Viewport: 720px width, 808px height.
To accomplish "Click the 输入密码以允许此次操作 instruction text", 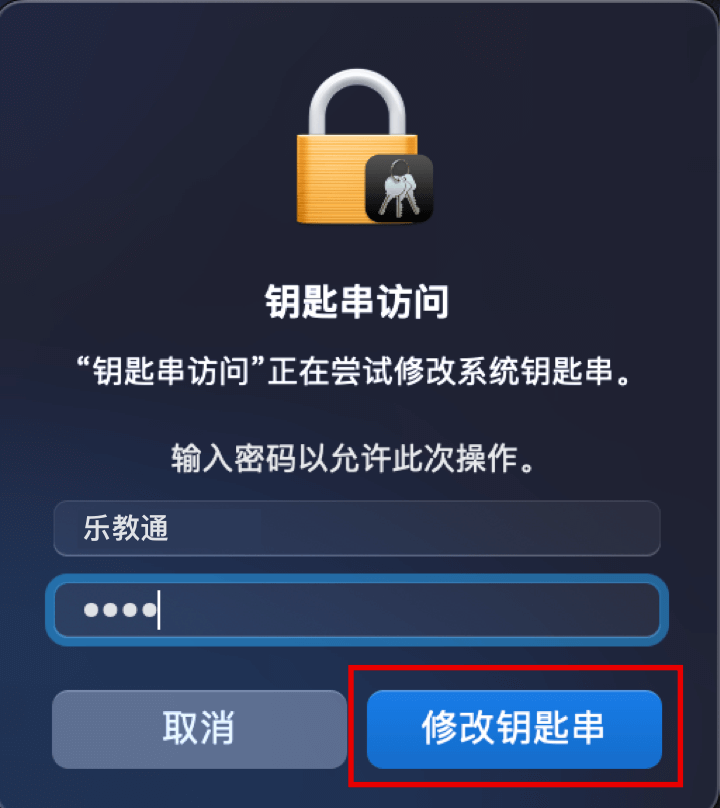I will pyautogui.click(x=354, y=458).
